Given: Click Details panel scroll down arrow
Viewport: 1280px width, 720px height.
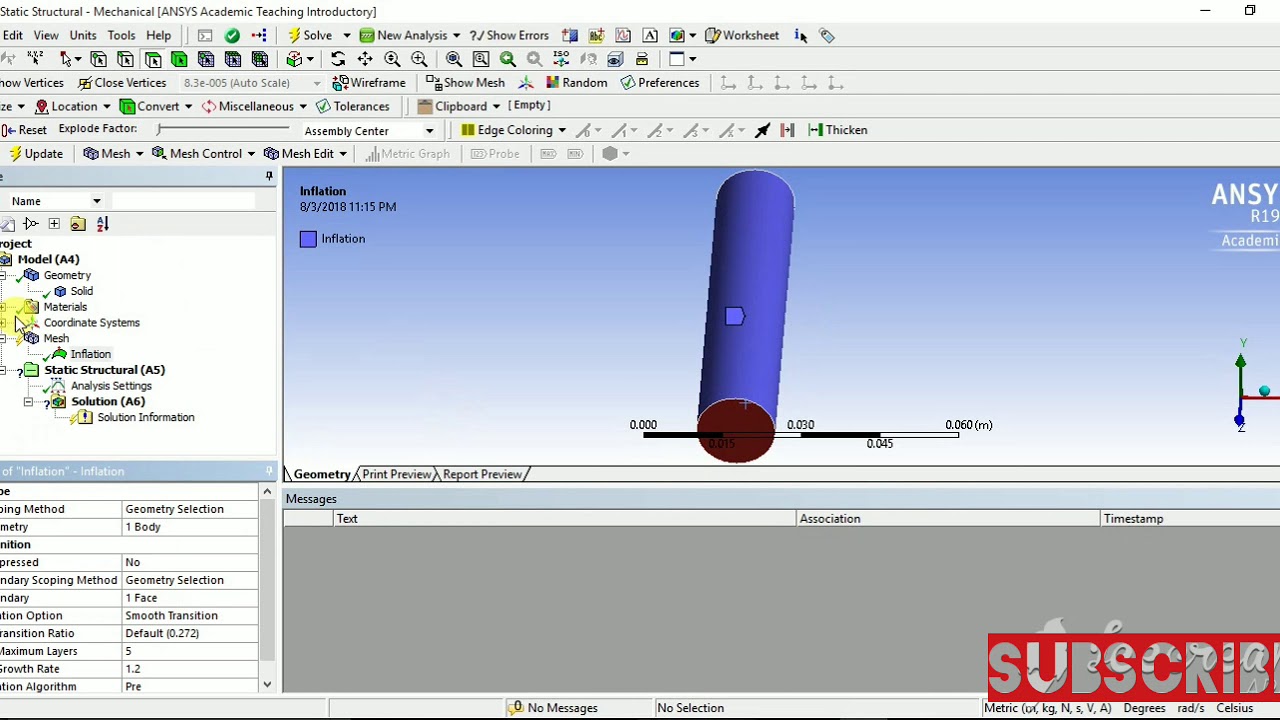Looking at the screenshot, I should tap(267, 686).
